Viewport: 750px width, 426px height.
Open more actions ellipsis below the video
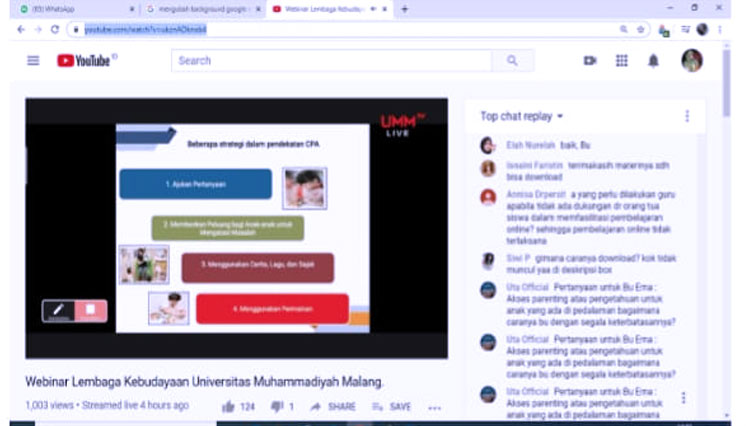(x=434, y=408)
